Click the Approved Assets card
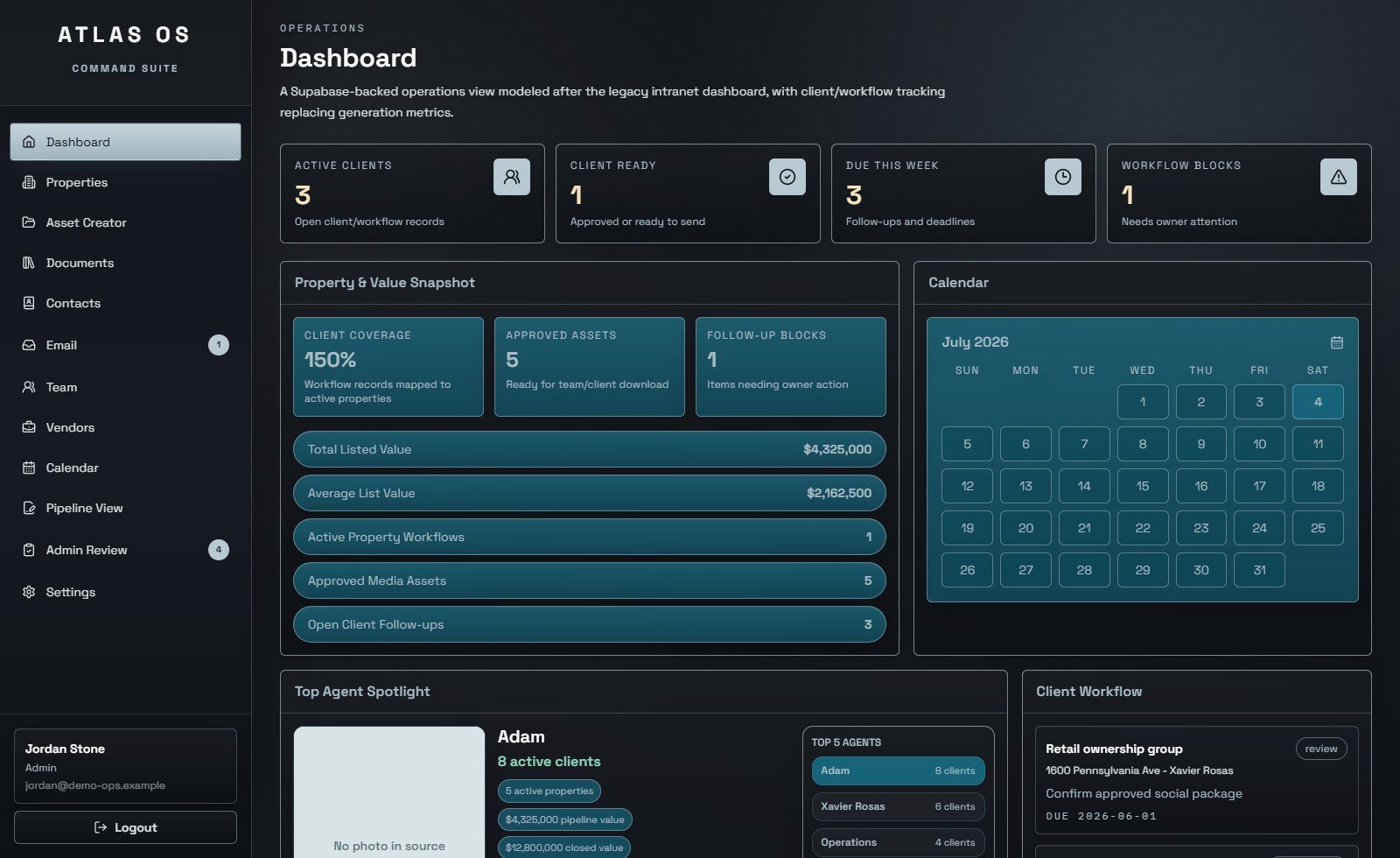Screen dimensions: 1400x858 (590, 367)
